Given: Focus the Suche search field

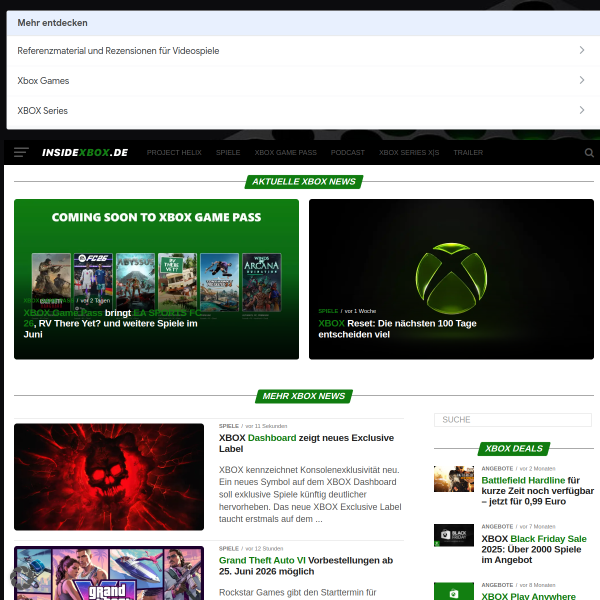Looking at the screenshot, I should click(x=513, y=420).
